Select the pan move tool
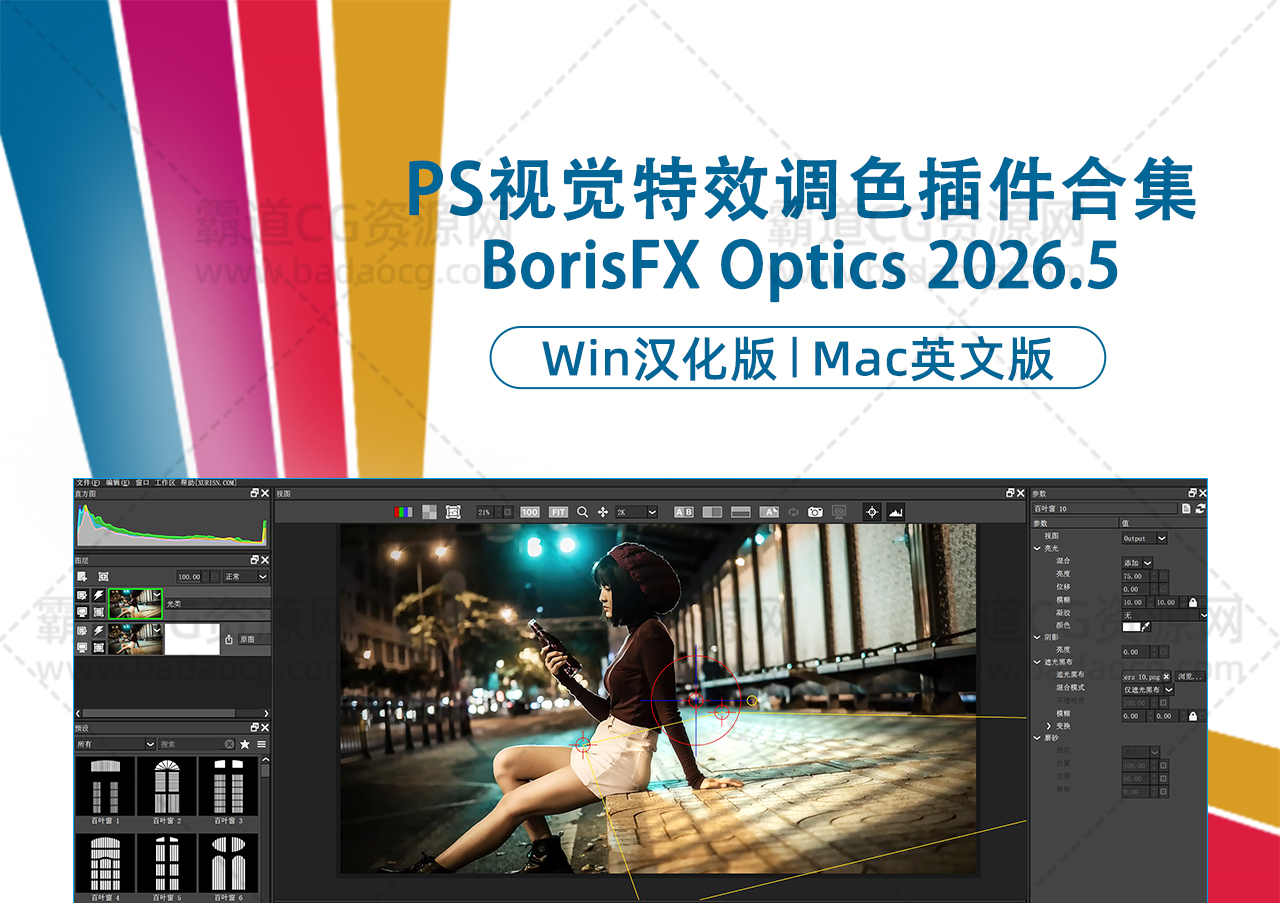 coord(603,512)
